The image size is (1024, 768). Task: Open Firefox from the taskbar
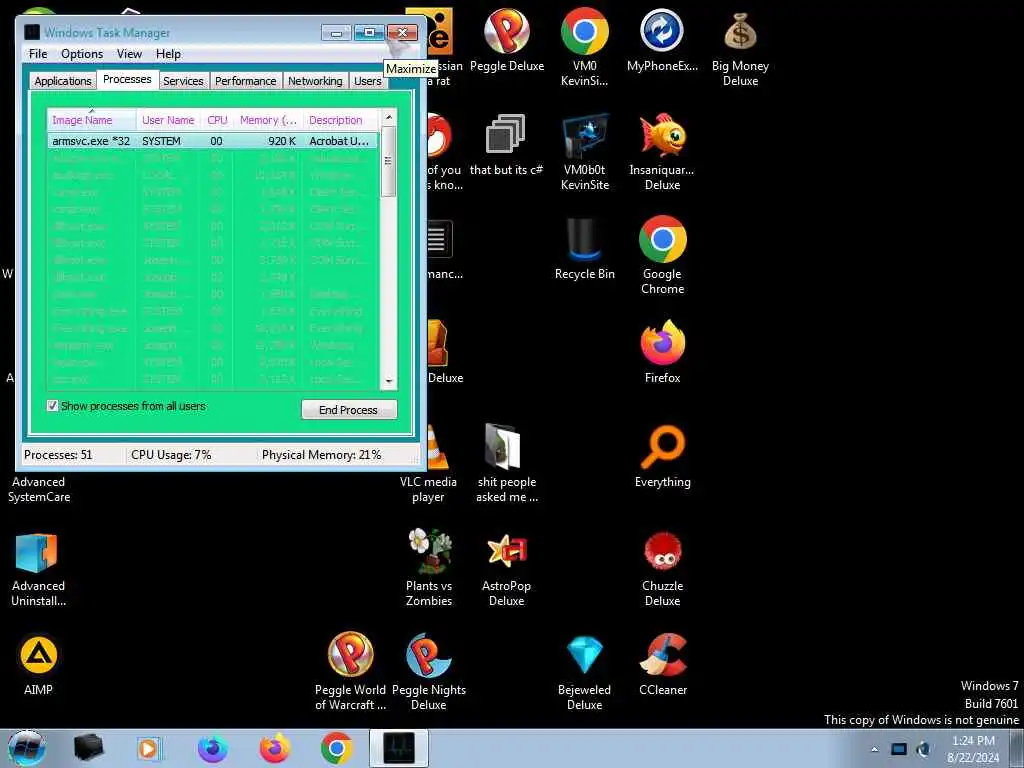pos(274,748)
